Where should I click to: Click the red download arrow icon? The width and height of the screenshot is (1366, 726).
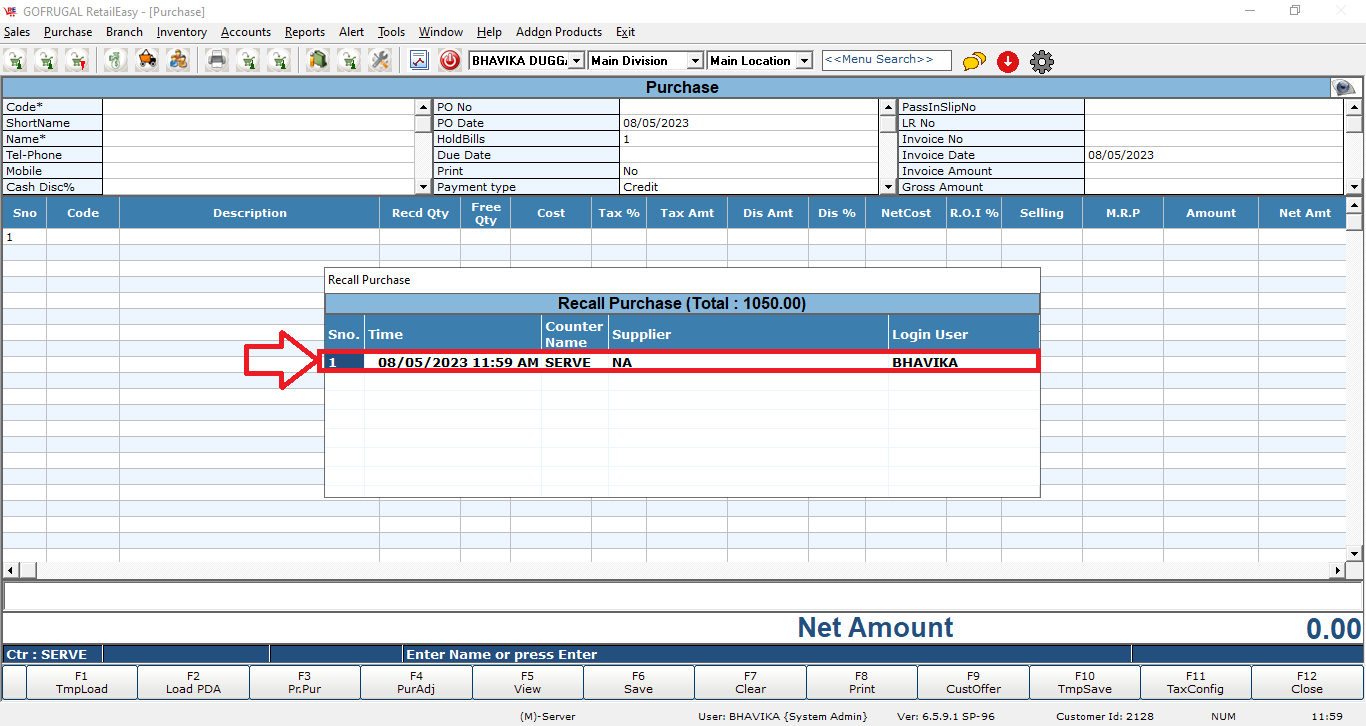(1008, 62)
